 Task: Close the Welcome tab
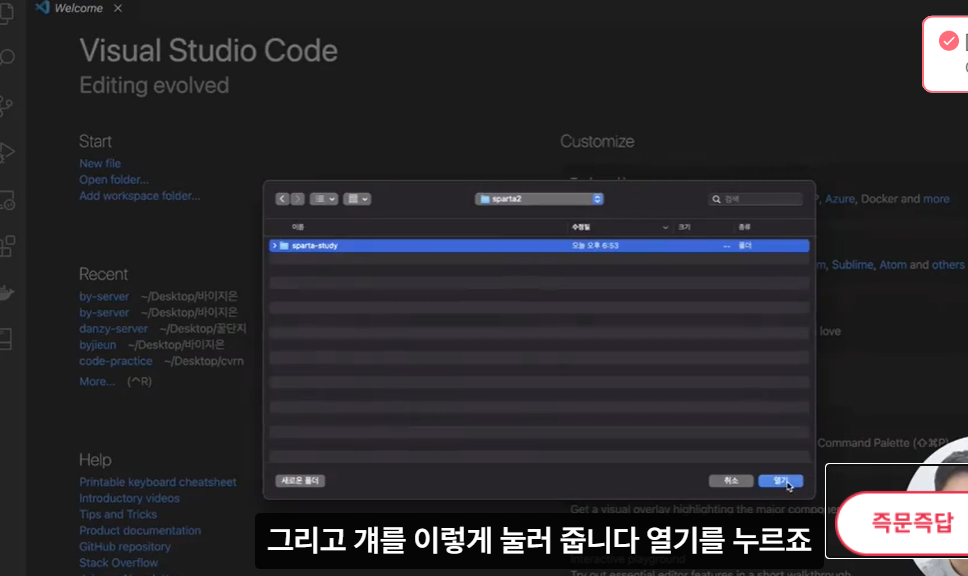(x=118, y=8)
